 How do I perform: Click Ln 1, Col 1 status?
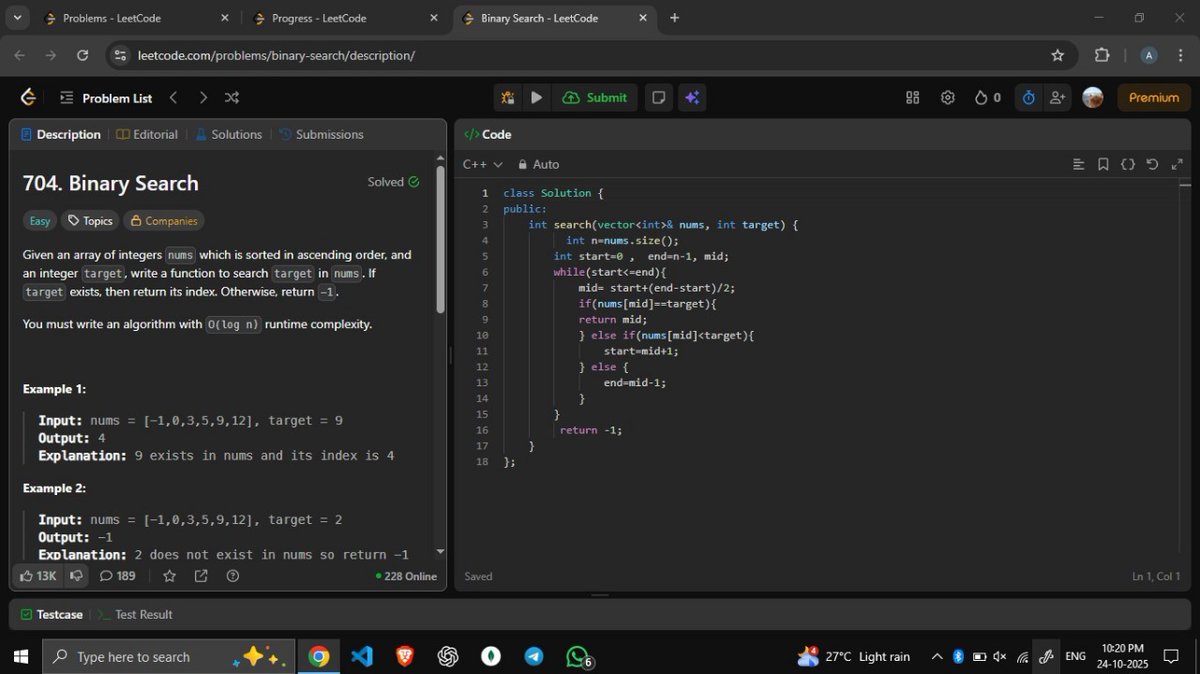pos(1156,576)
